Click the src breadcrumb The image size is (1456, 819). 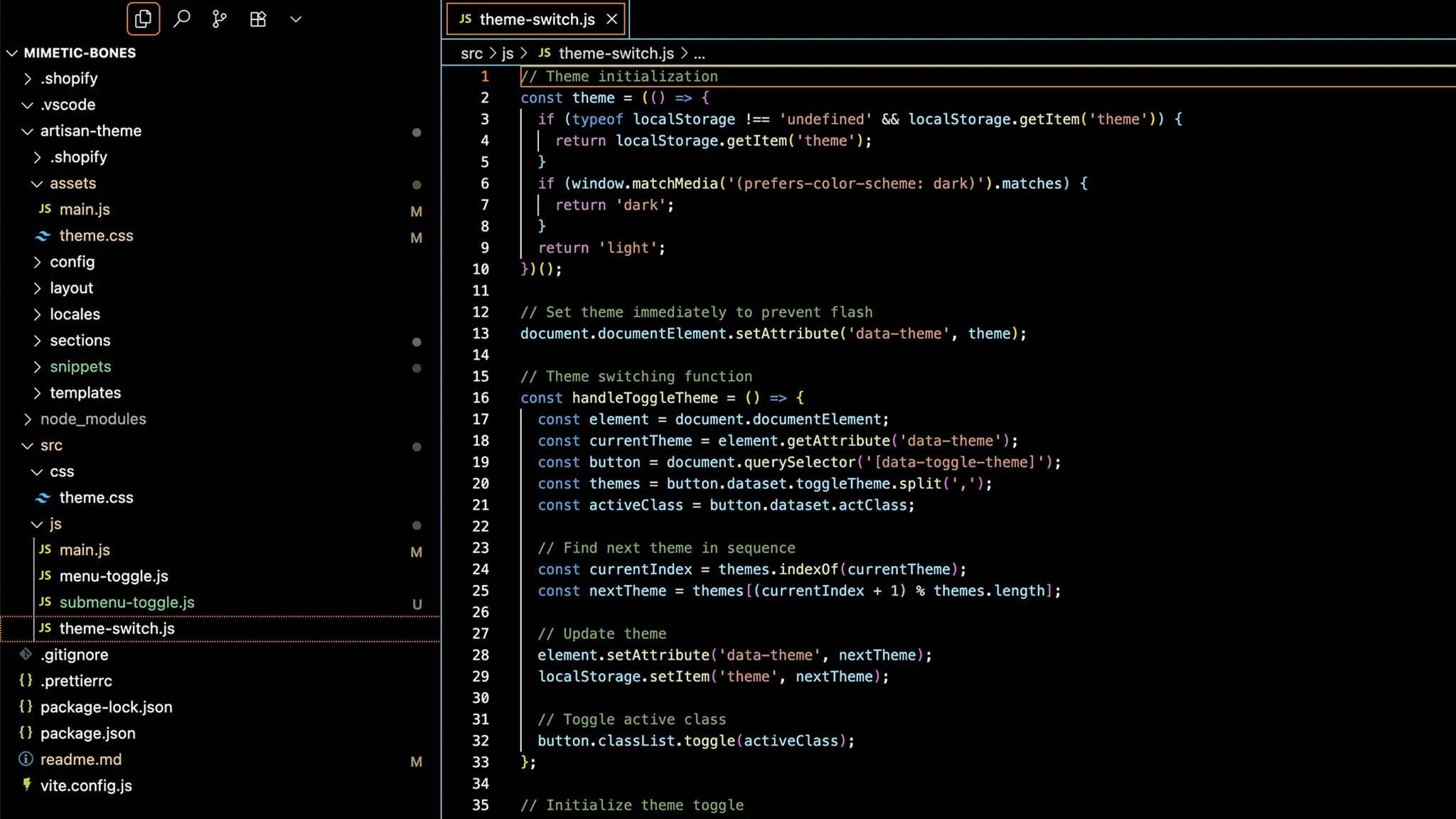(x=471, y=53)
